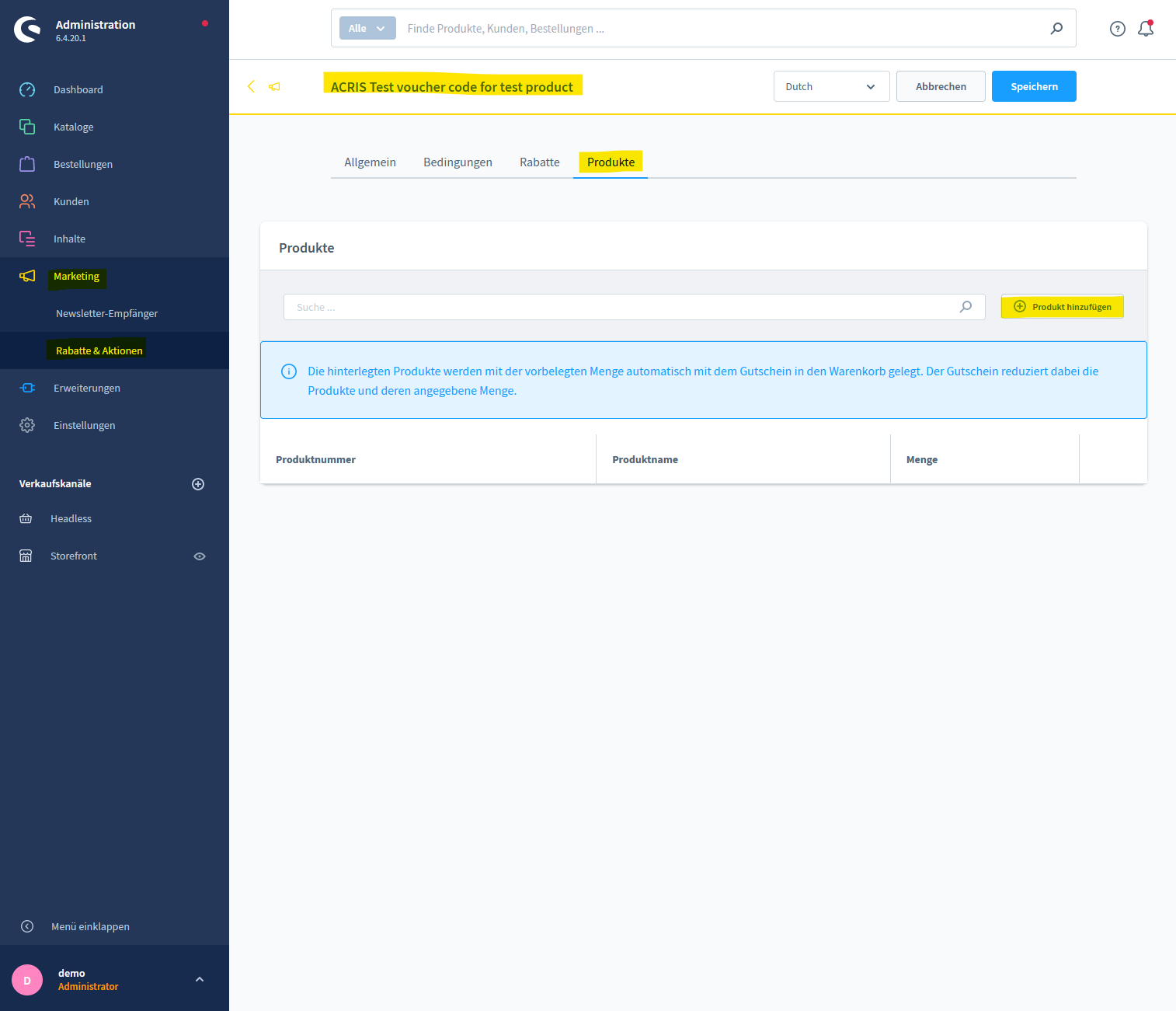Image resolution: width=1176 pixels, height=1011 pixels.
Task: Open the Erweiterungen menu label
Action: pyautogui.click(x=87, y=388)
